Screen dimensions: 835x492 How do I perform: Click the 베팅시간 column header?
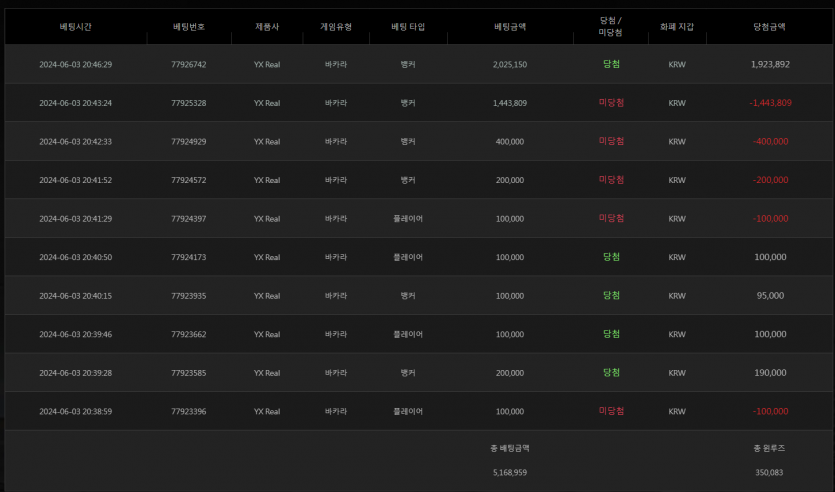coord(76,27)
